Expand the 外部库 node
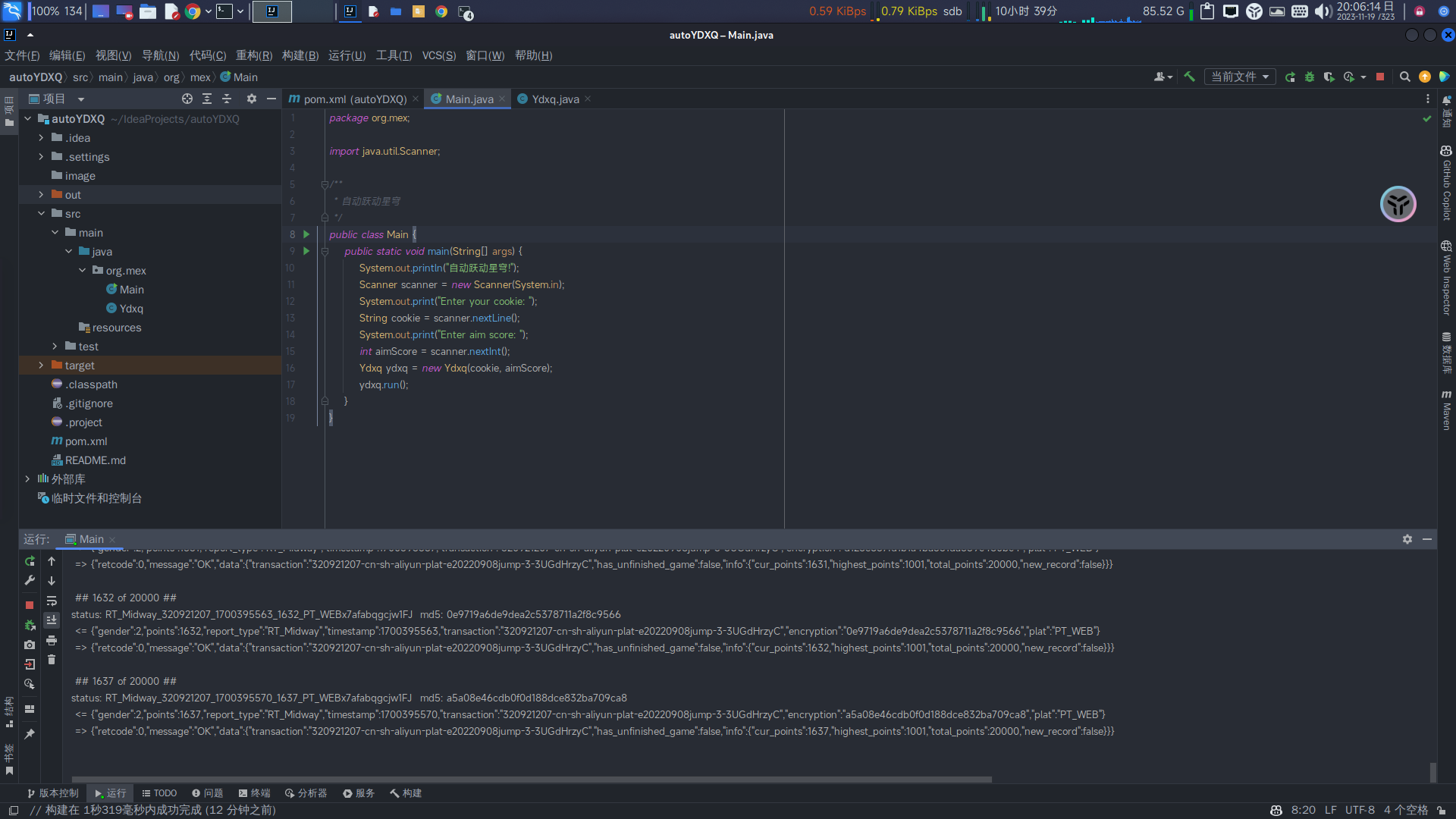The image size is (1456, 819). pos(27,479)
